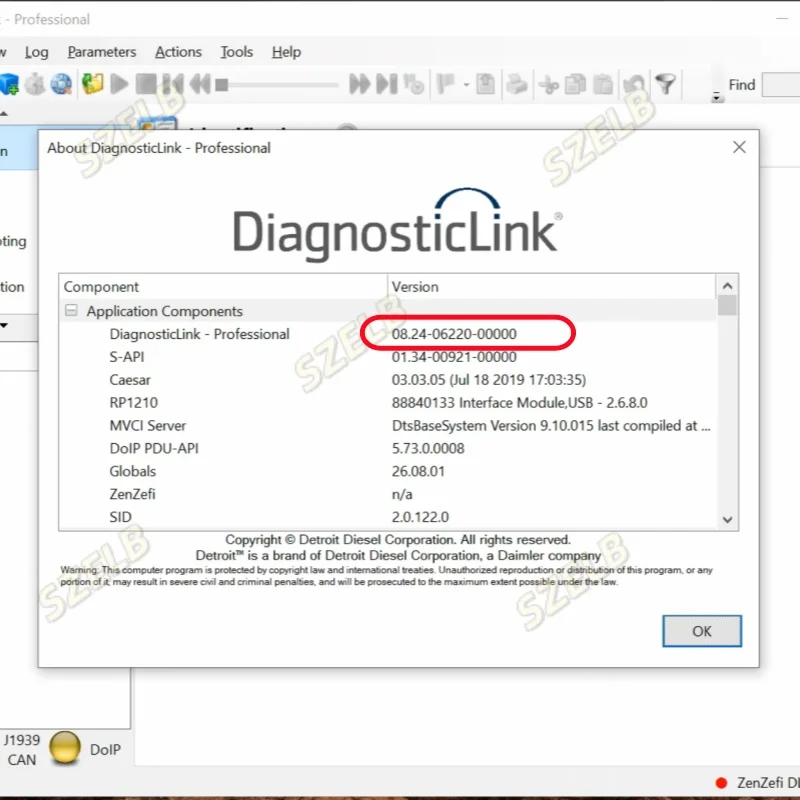Click the Undo toolbar icon
The height and width of the screenshot is (800, 800).
(635, 84)
